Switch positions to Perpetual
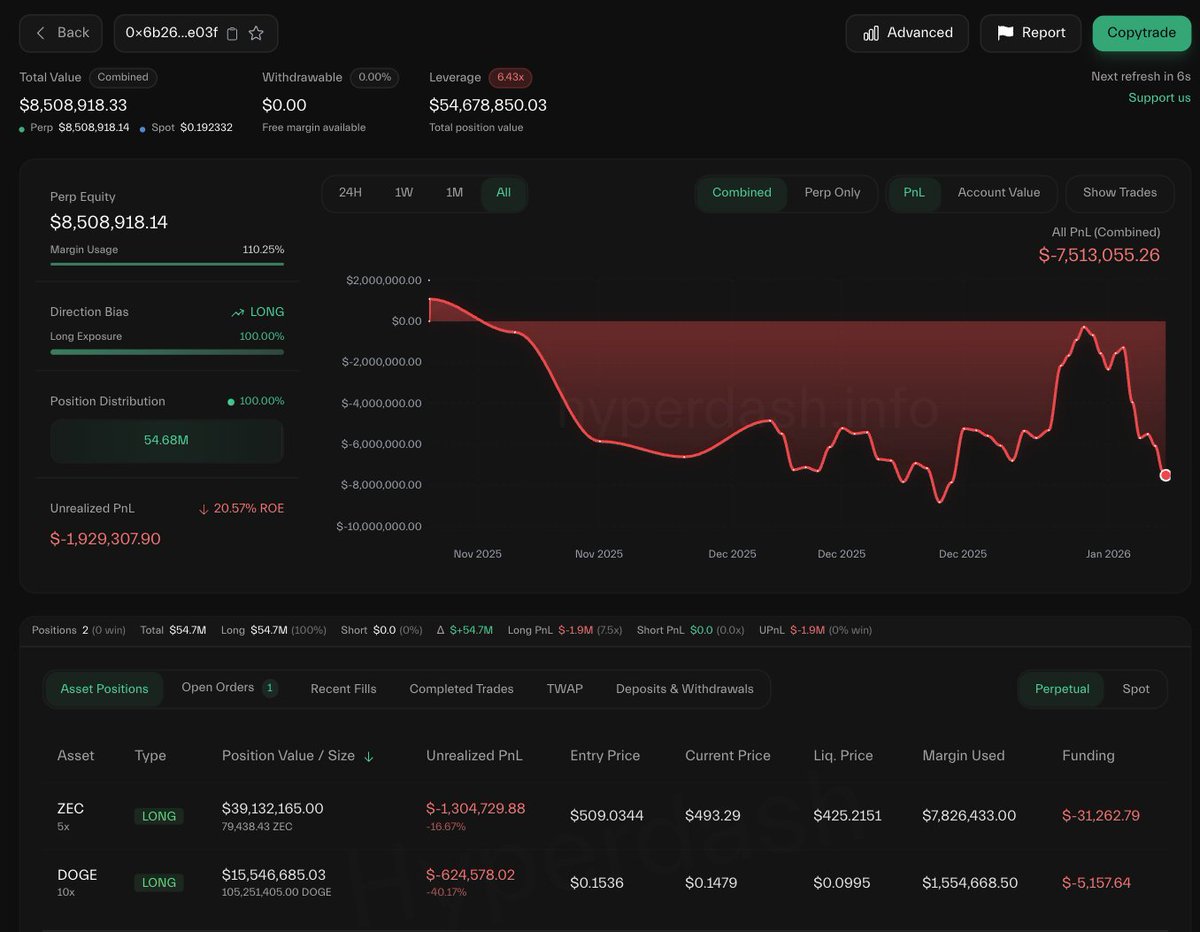Image resolution: width=1200 pixels, height=932 pixels. point(1062,689)
